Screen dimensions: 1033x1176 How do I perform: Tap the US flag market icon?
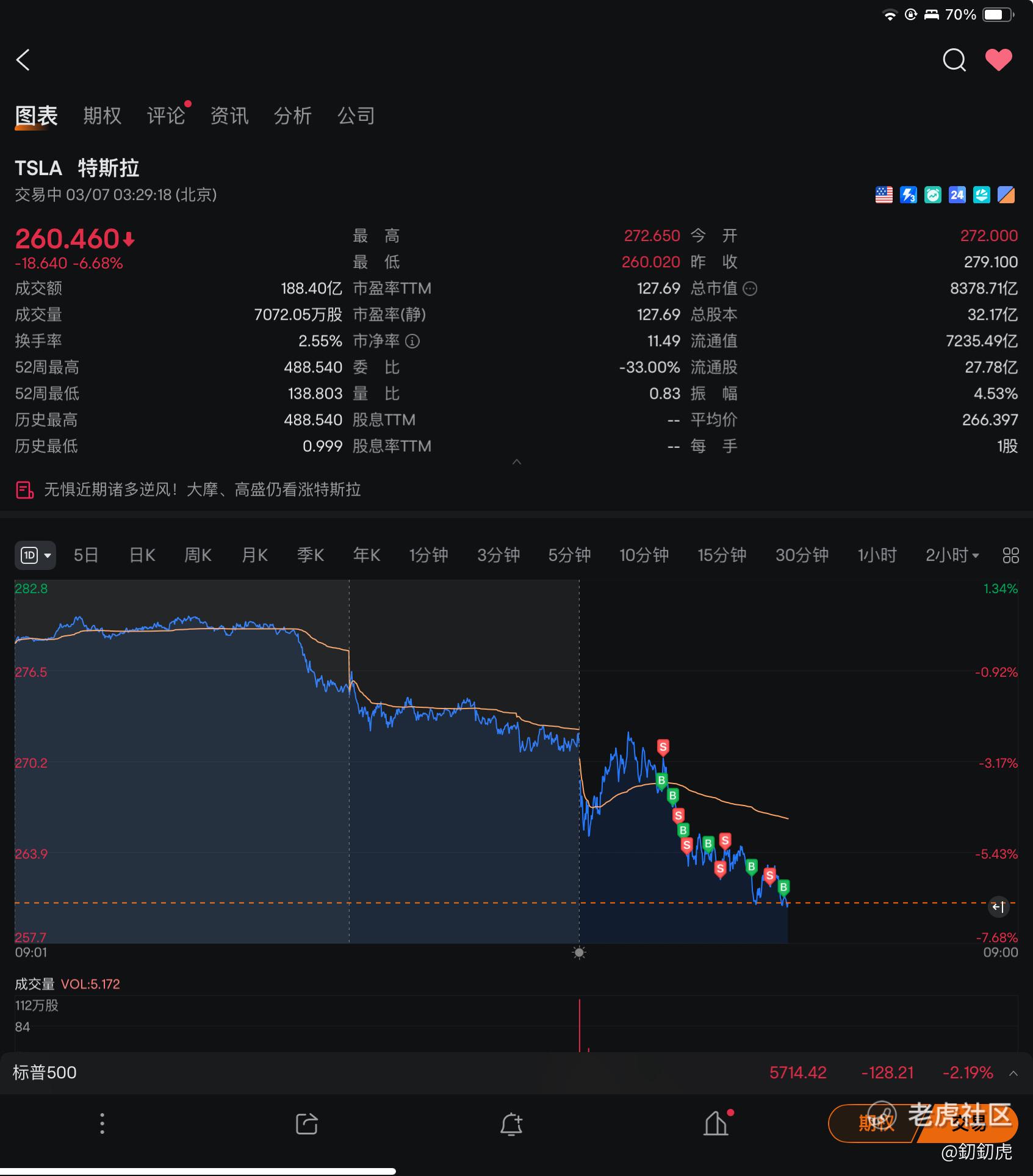pos(884,195)
